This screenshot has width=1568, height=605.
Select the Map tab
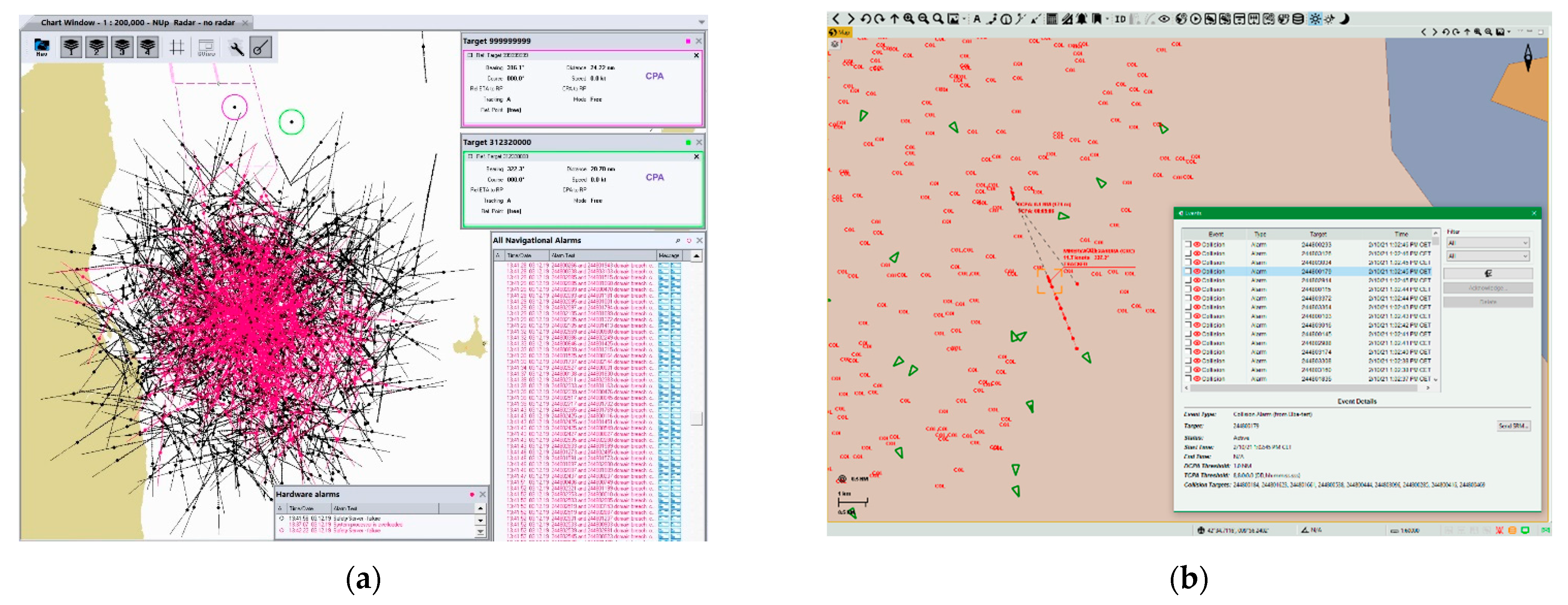point(841,32)
